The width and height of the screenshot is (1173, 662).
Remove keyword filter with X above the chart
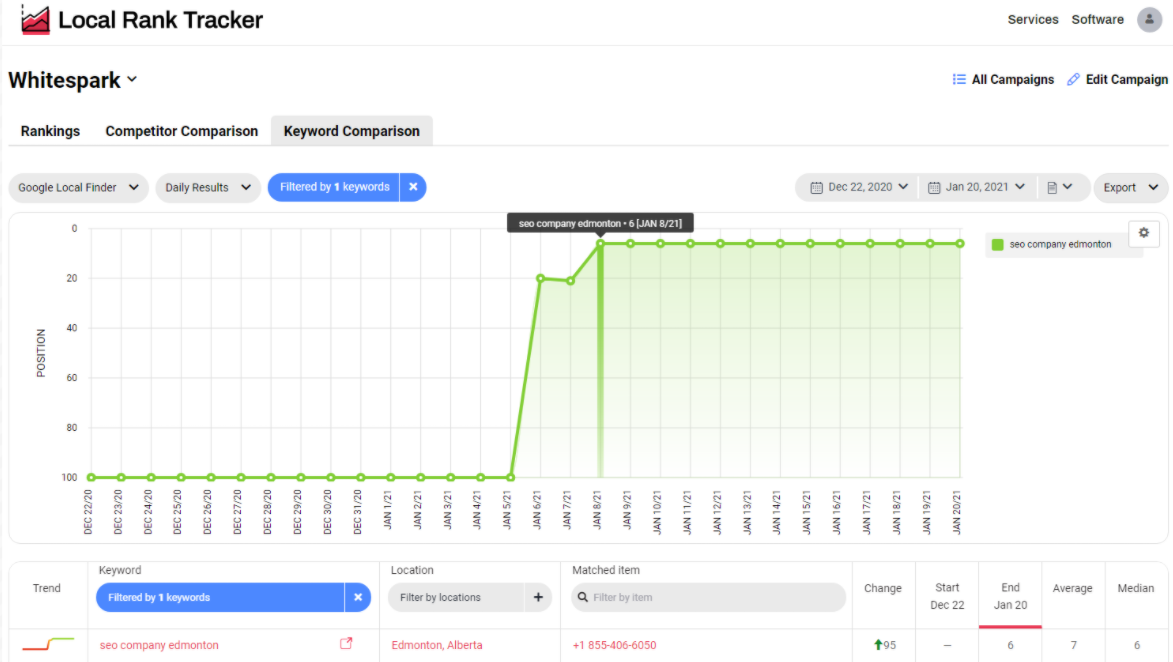(x=413, y=187)
